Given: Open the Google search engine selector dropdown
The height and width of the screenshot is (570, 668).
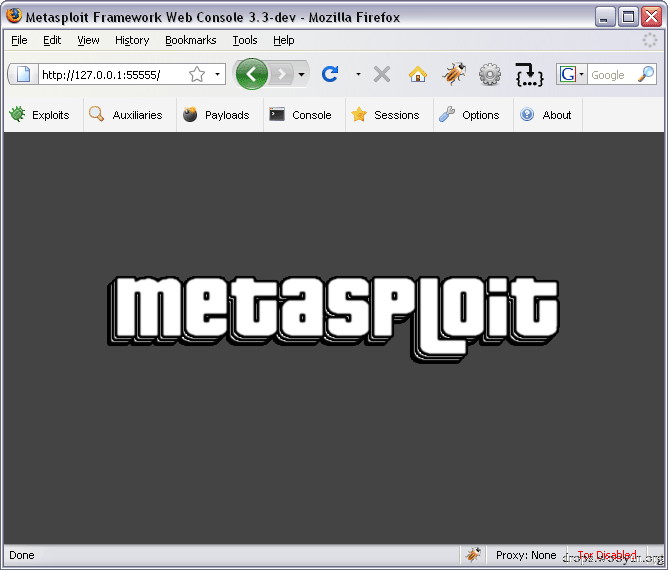Looking at the screenshot, I should 572,75.
